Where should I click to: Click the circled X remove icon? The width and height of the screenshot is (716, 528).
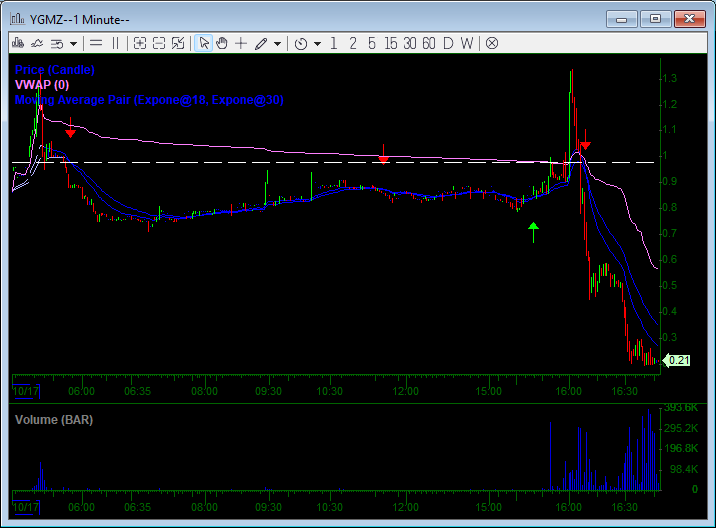[x=492, y=43]
